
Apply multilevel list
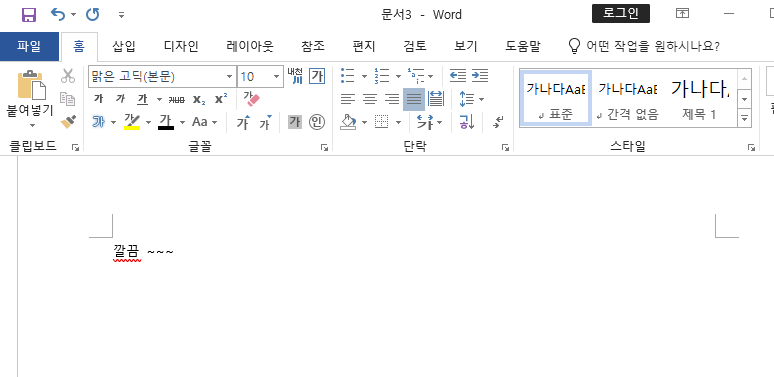pos(416,76)
